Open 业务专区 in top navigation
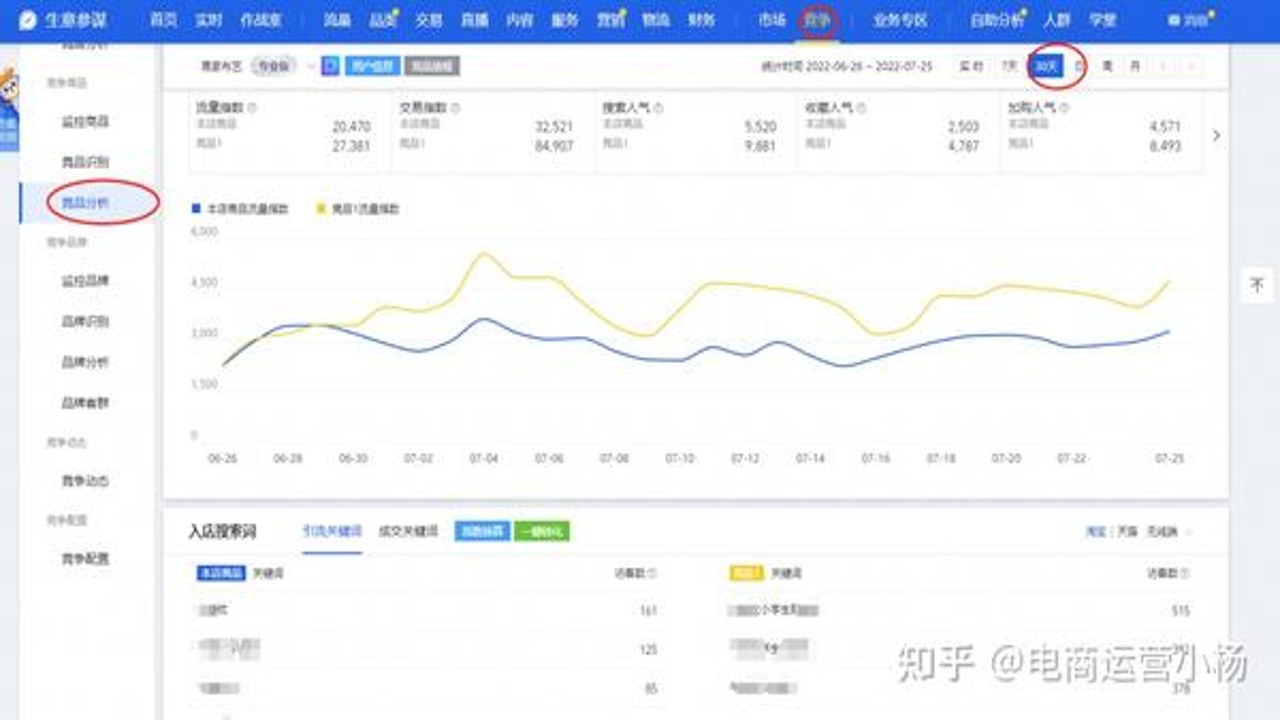The height and width of the screenshot is (720, 1280). pos(900,20)
